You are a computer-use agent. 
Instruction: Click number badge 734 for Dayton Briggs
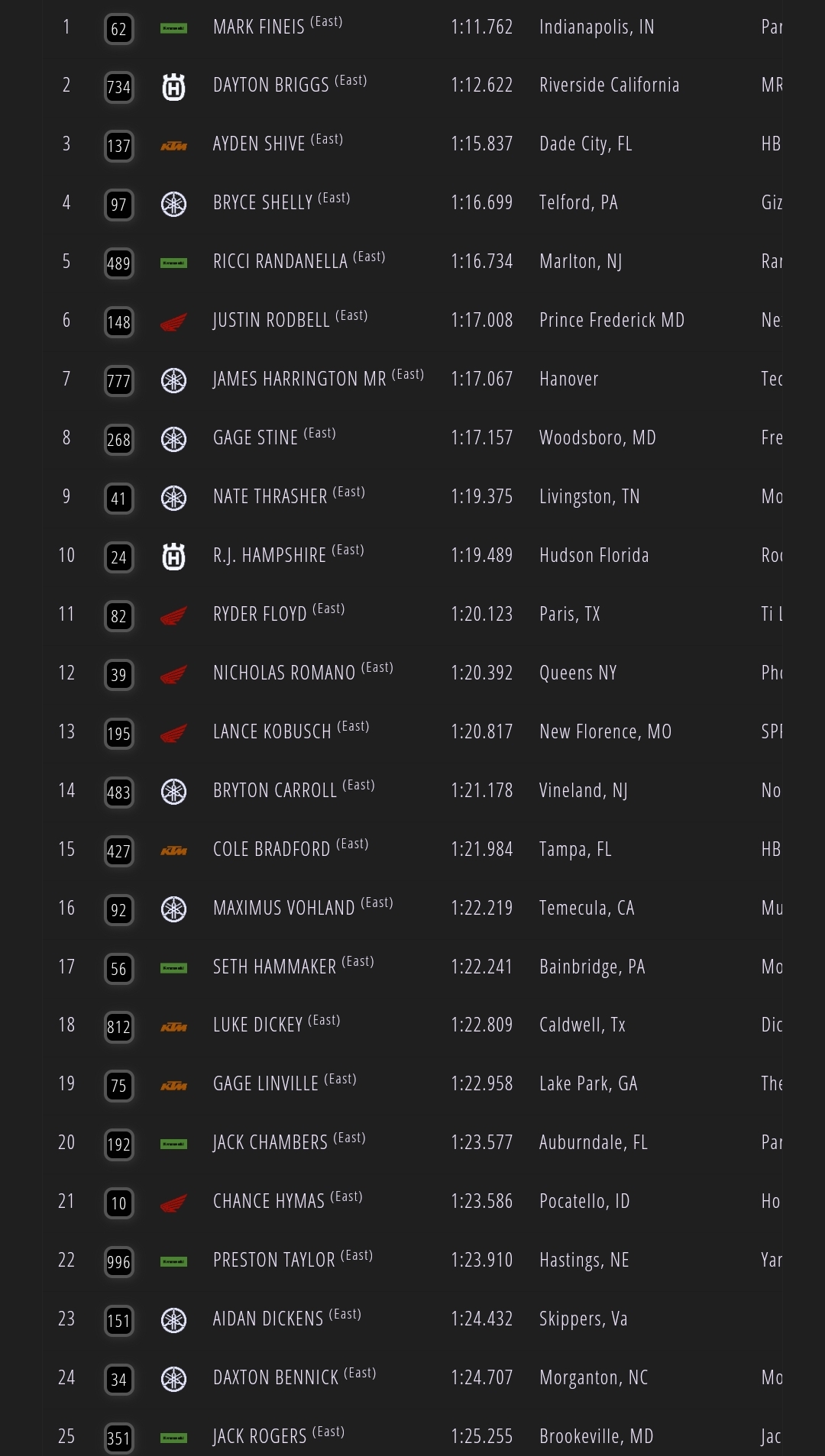(x=118, y=87)
